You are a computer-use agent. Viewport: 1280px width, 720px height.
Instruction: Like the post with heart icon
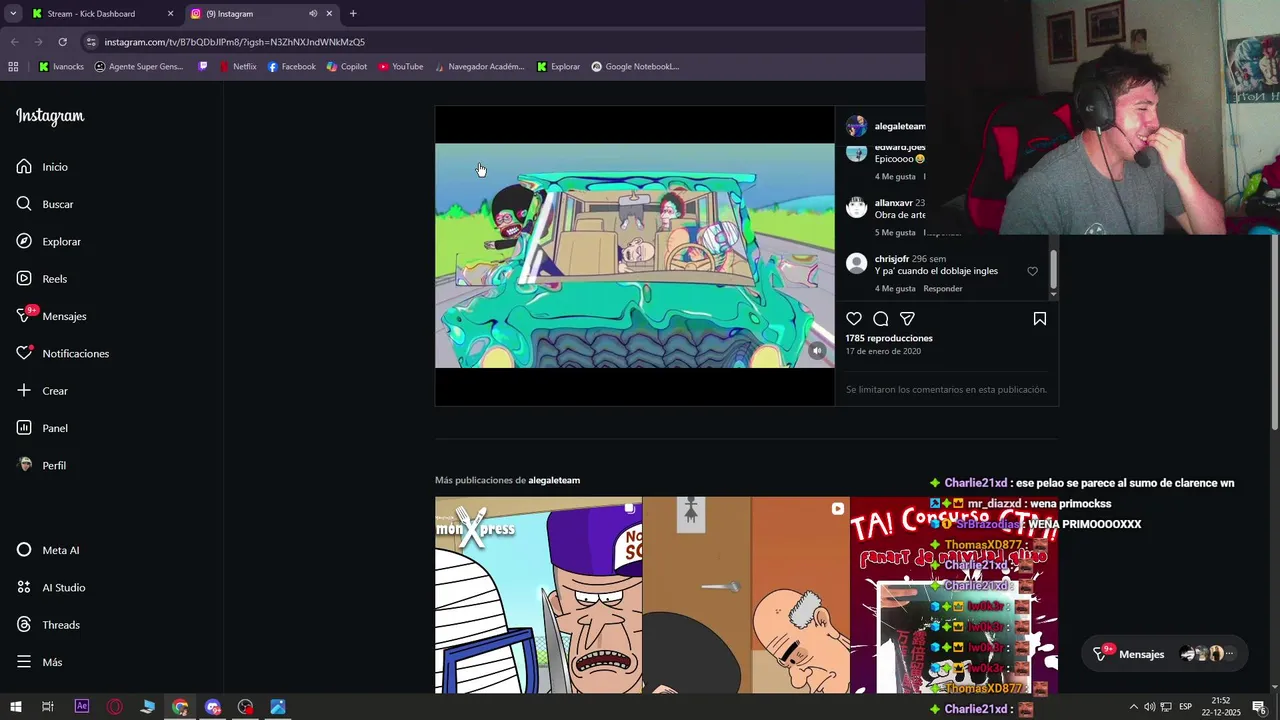(854, 319)
